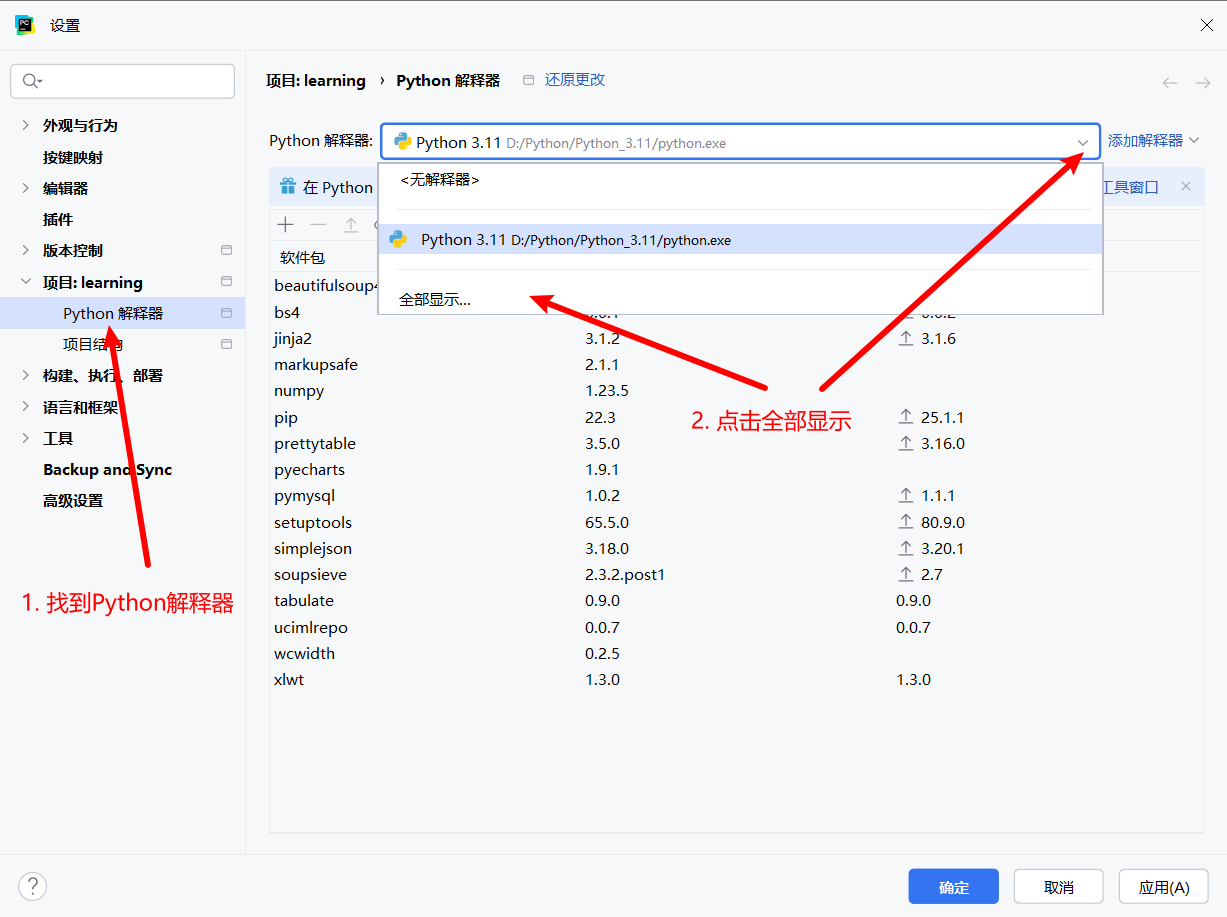This screenshot has height=917, width=1227.
Task: Select Python 解释器 in the settings tree
Action: [122, 313]
